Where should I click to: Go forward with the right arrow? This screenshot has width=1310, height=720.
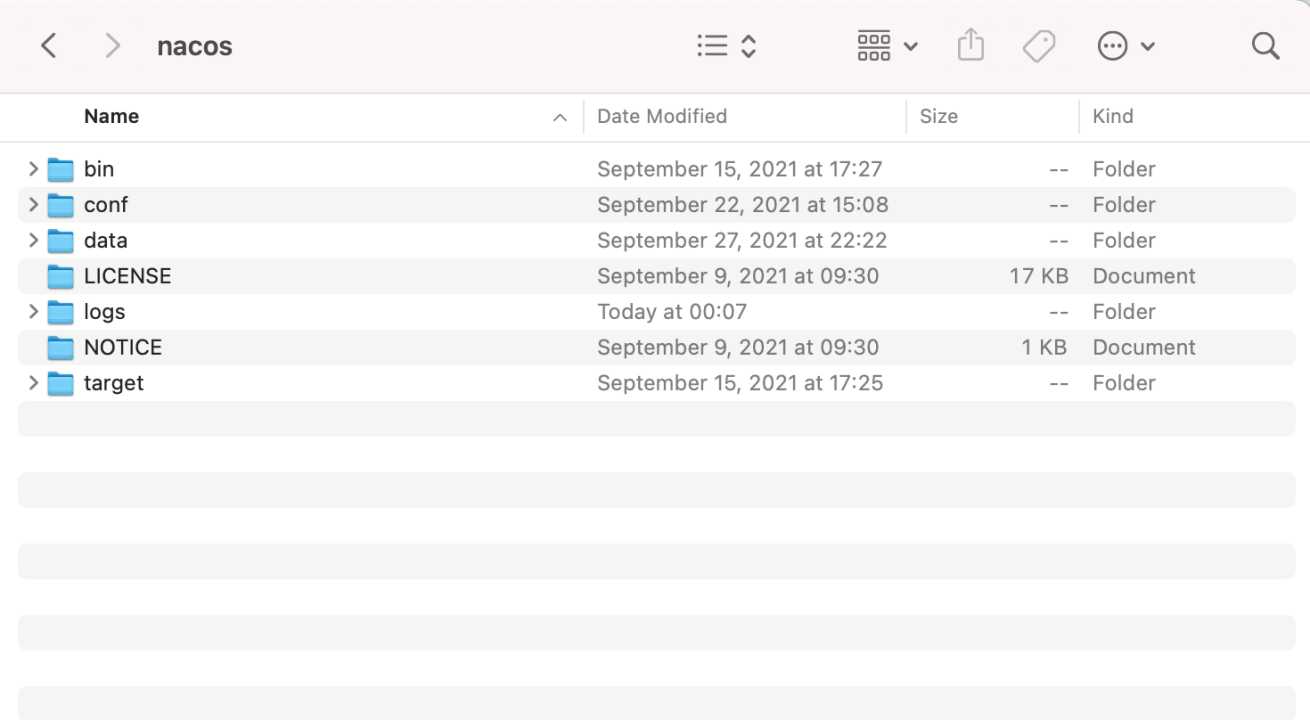pyautogui.click(x=113, y=46)
